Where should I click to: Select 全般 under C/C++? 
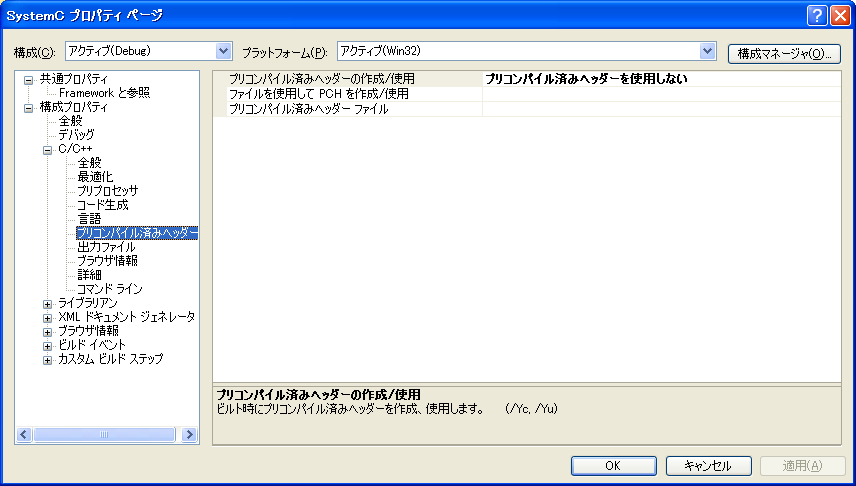click(x=90, y=163)
